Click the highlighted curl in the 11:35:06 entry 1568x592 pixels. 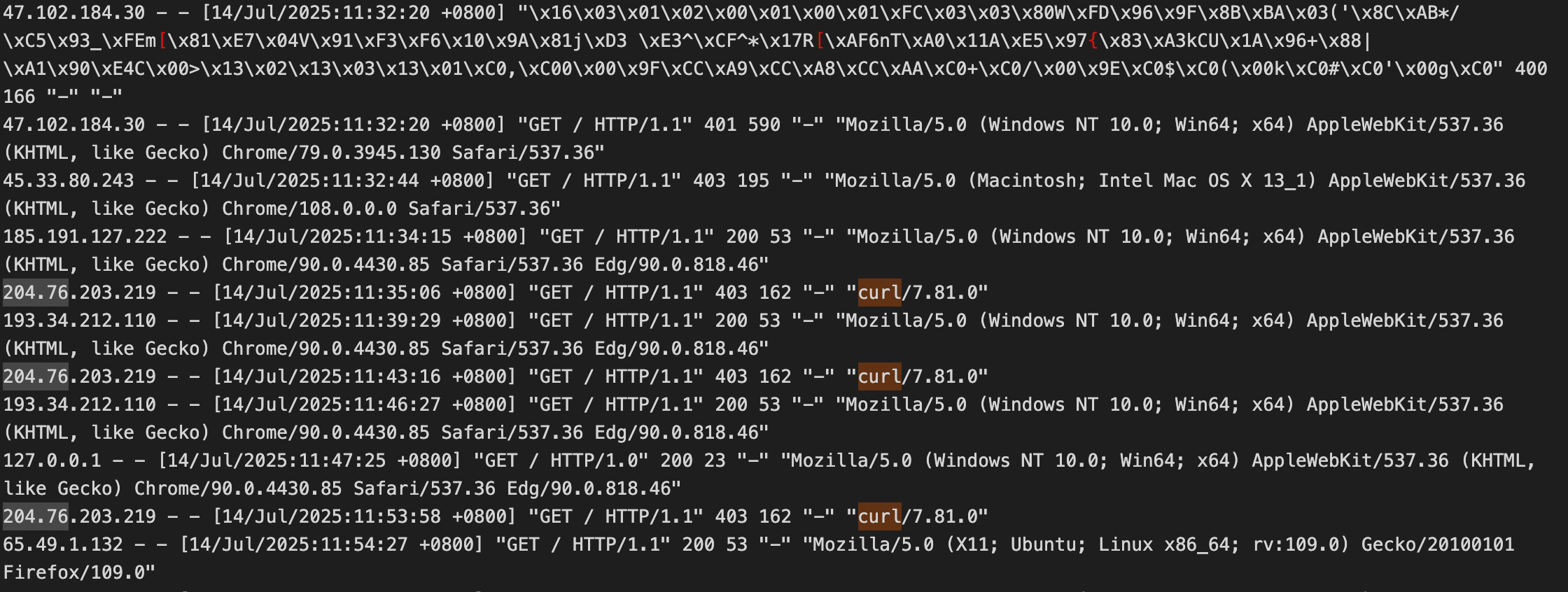[x=879, y=293]
